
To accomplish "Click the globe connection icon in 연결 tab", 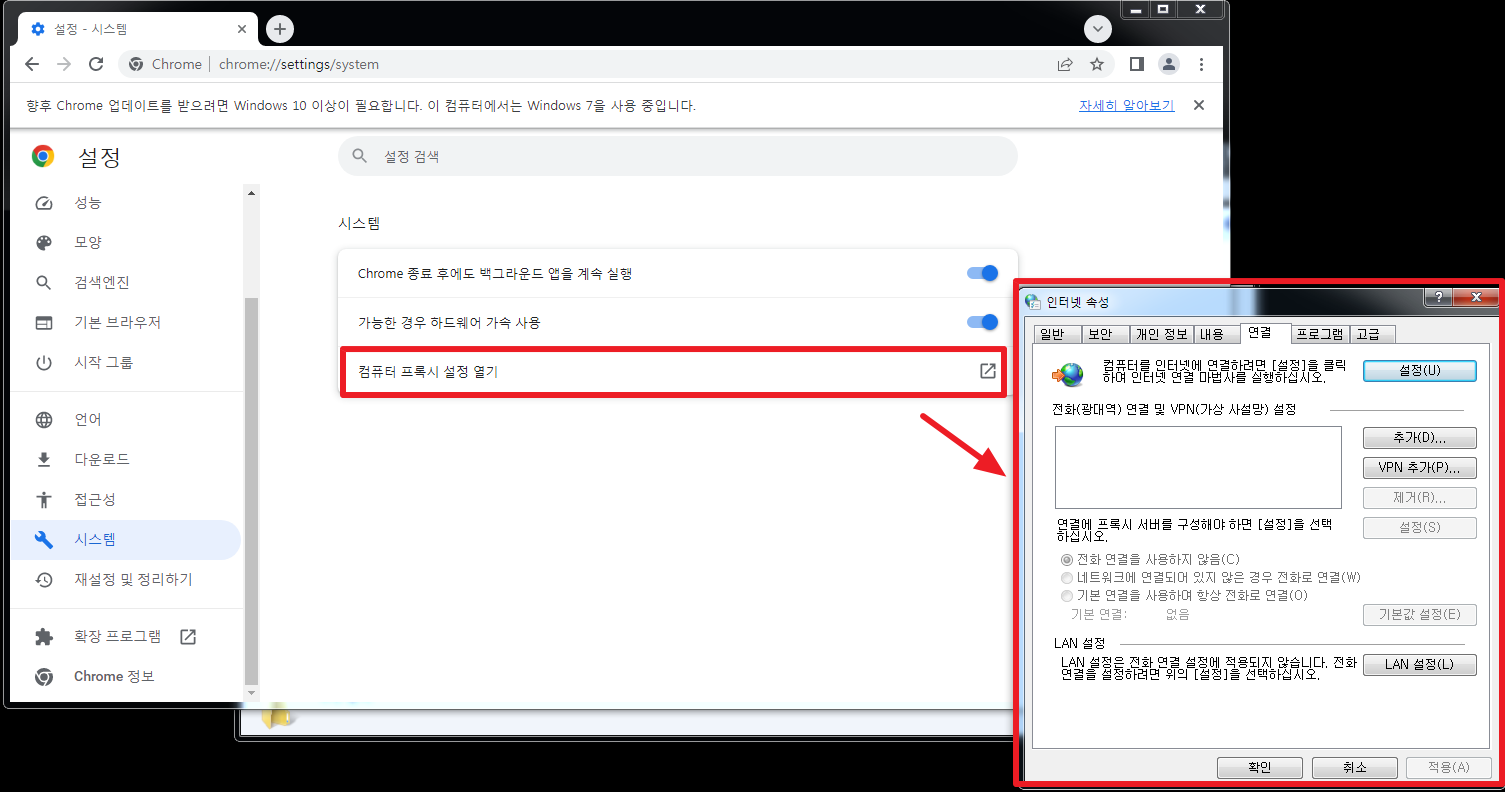I will click(x=1069, y=374).
